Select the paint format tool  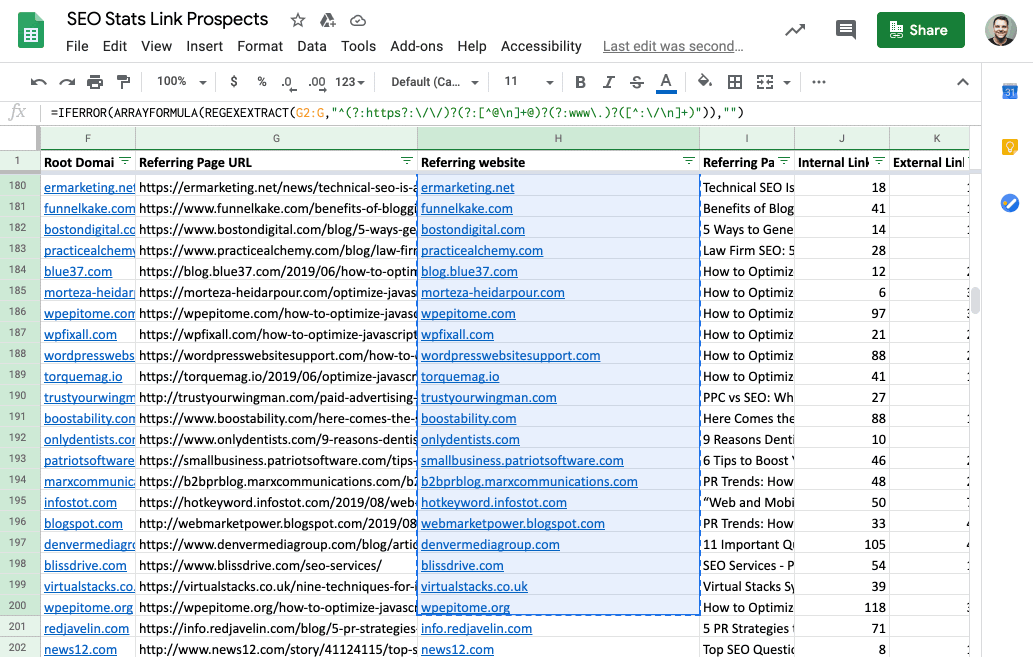point(124,82)
